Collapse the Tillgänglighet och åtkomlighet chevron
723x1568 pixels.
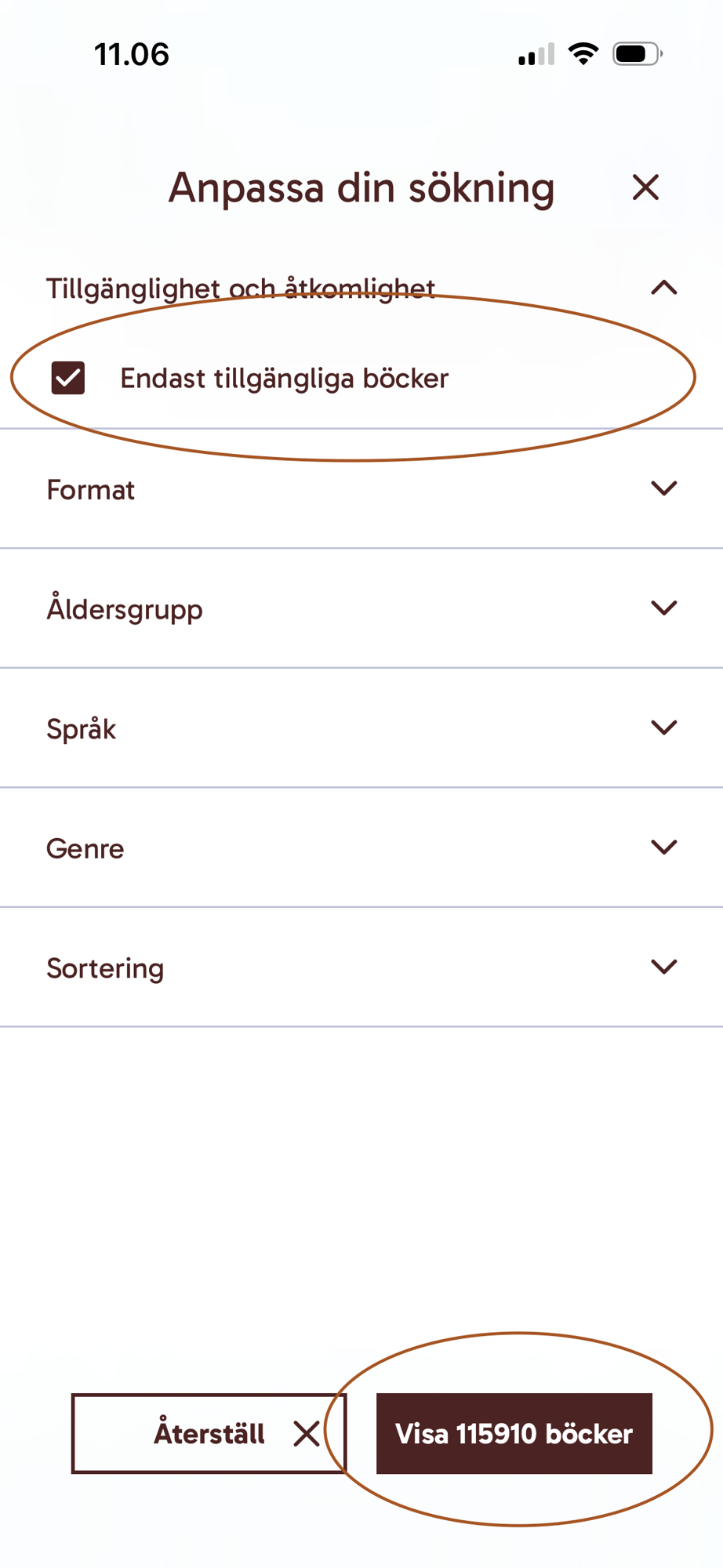point(663,288)
